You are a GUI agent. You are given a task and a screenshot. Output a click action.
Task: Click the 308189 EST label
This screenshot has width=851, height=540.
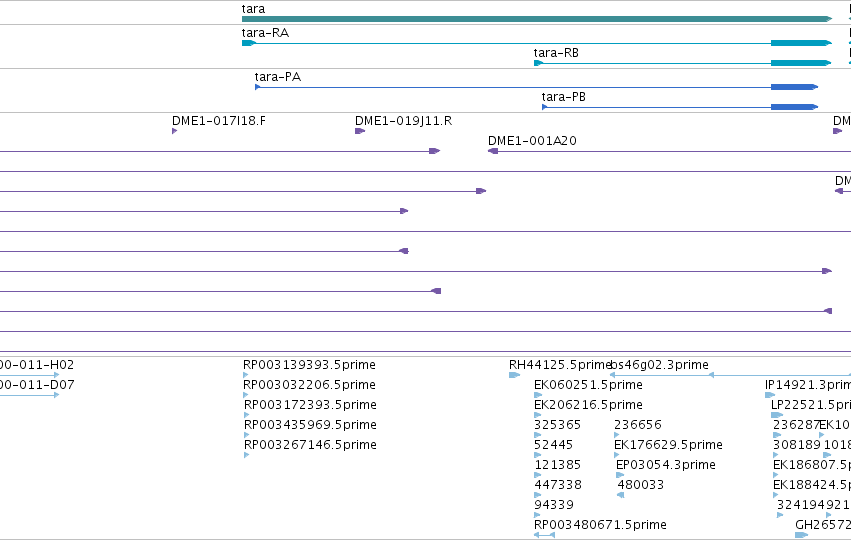[797, 445]
